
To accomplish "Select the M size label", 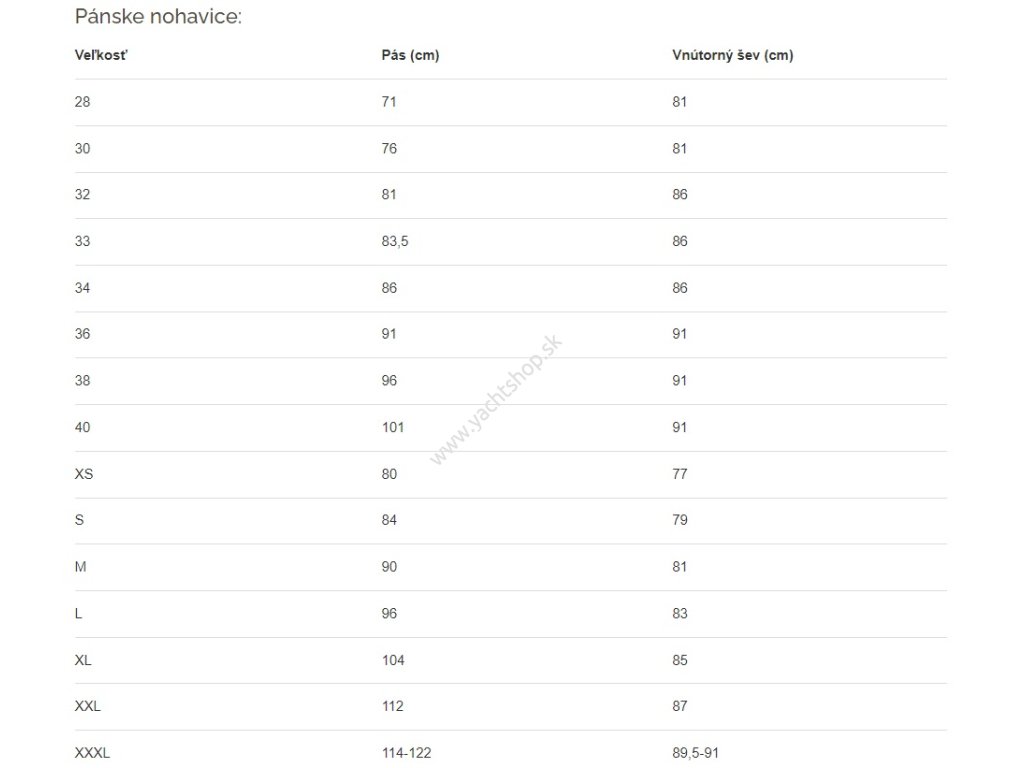I will (x=80, y=567).
